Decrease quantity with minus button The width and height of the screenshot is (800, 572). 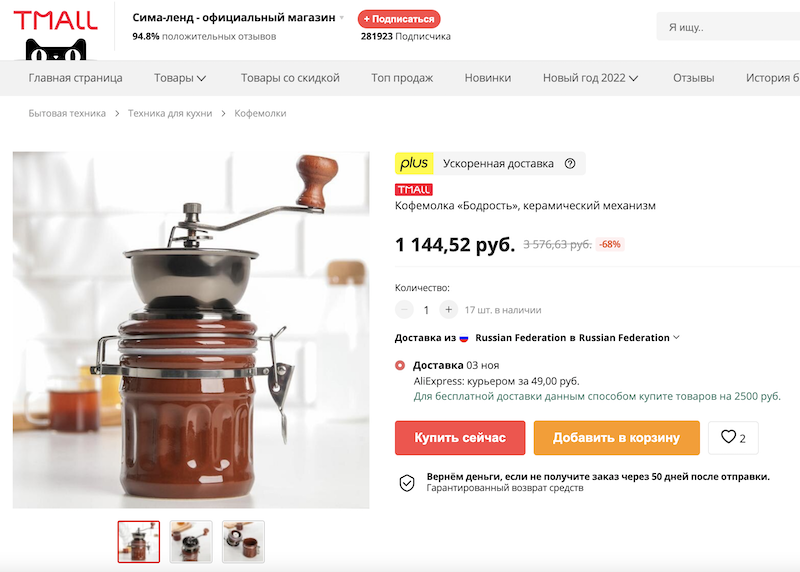pyautogui.click(x=404, y=309)
